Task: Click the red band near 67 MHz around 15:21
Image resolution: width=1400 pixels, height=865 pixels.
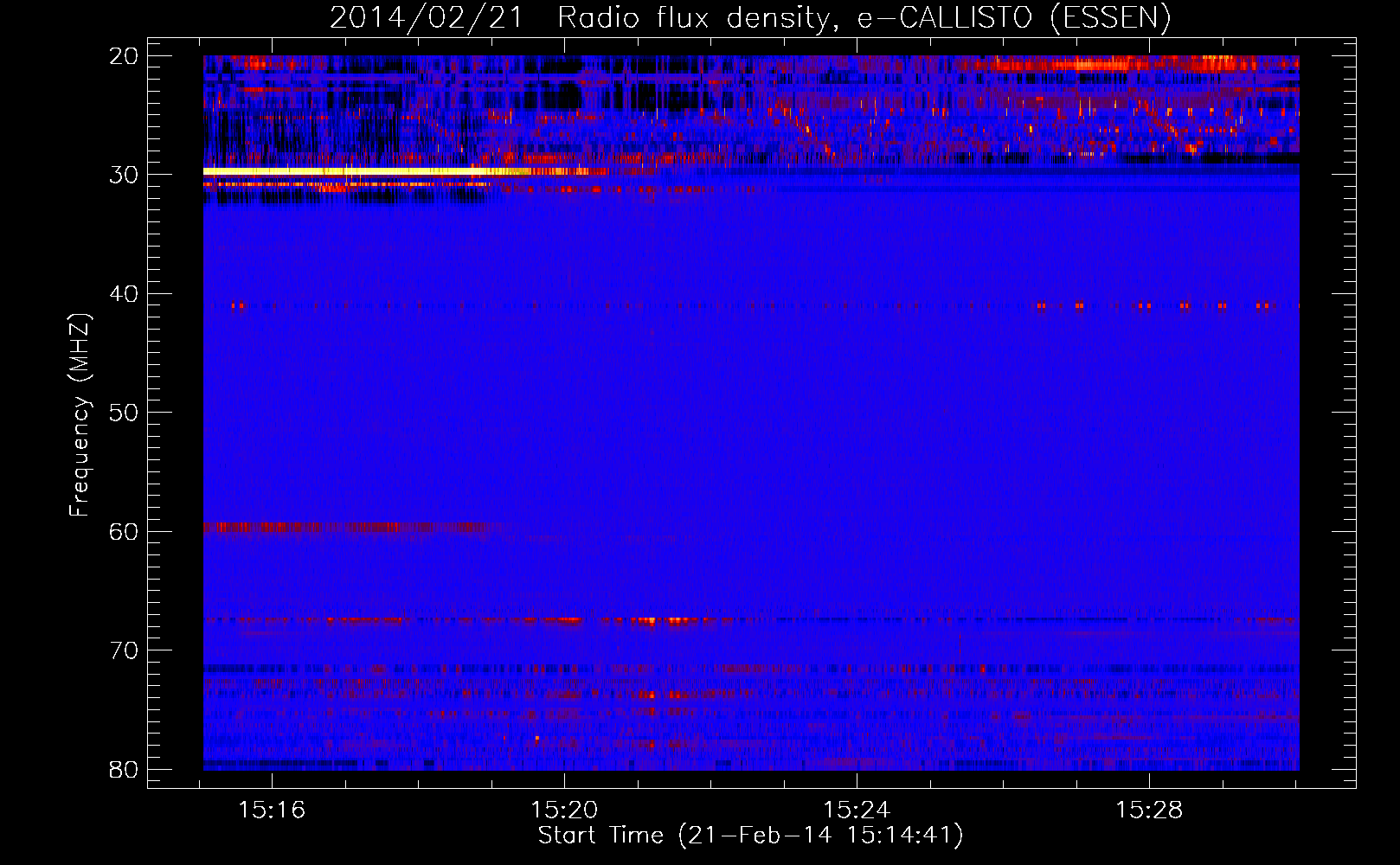Action: pyautogui.click(x=662, y=620)
